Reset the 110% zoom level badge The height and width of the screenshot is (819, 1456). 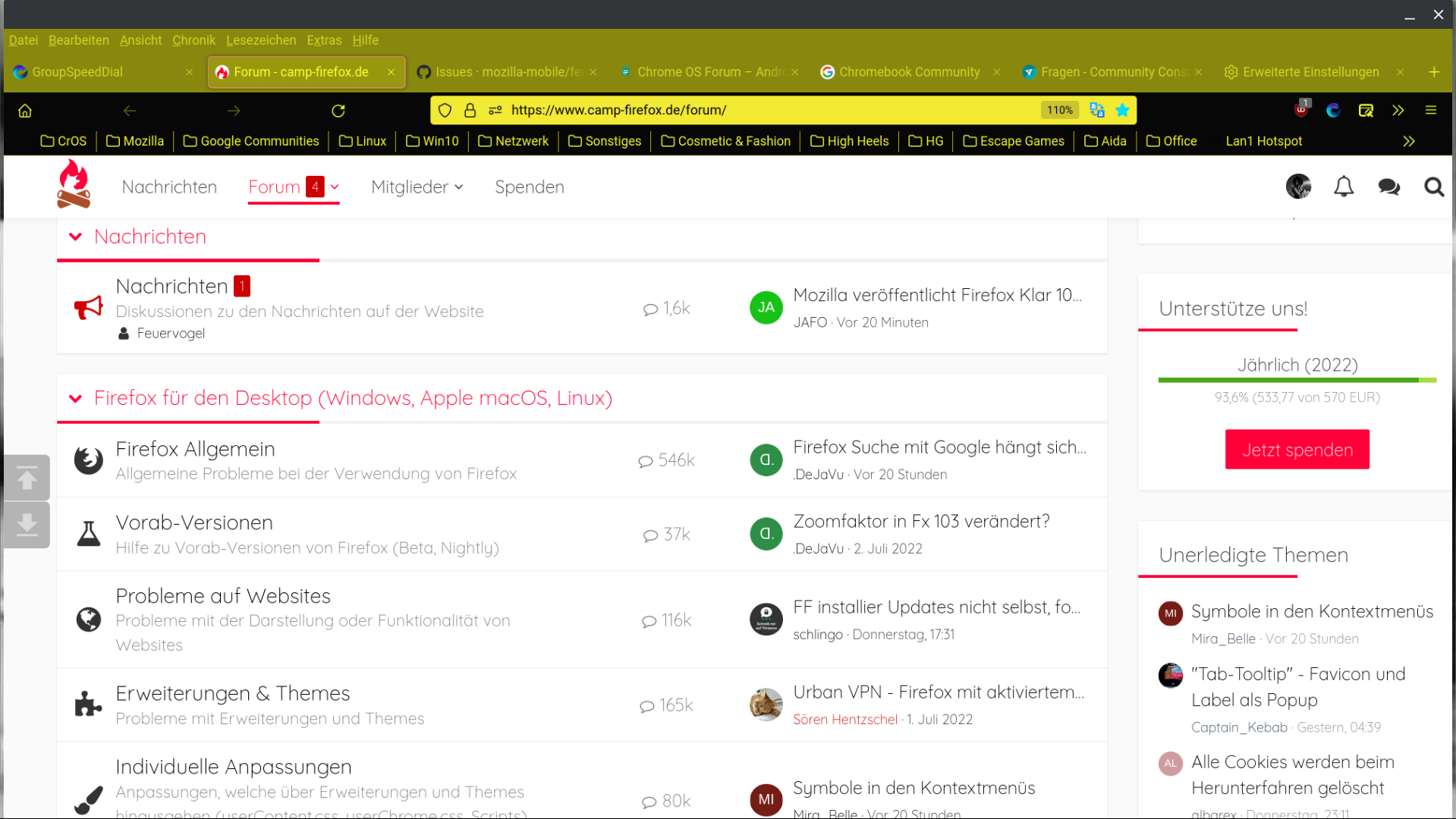1059,111
